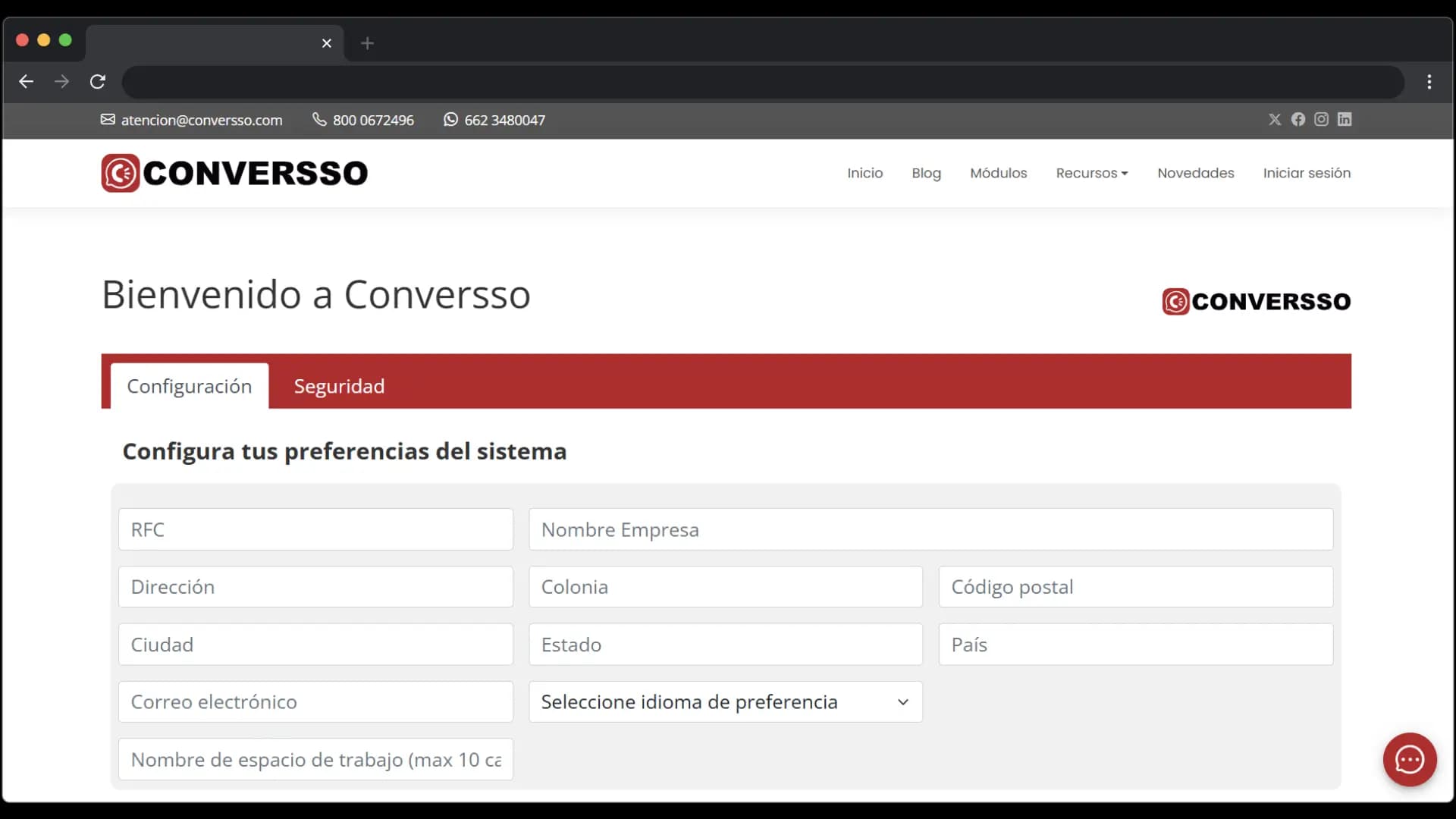Image resolution: width=1456 pixels, height=819 pixels.
Task: Click the Bienvenido a Conversso heading
Action: click(316, 294)
